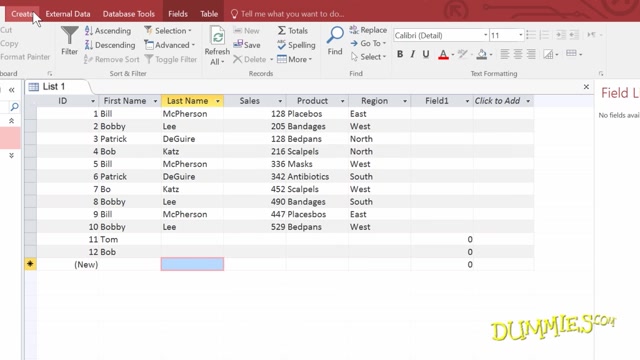Open the Create ribbon tab

(22, 14)
